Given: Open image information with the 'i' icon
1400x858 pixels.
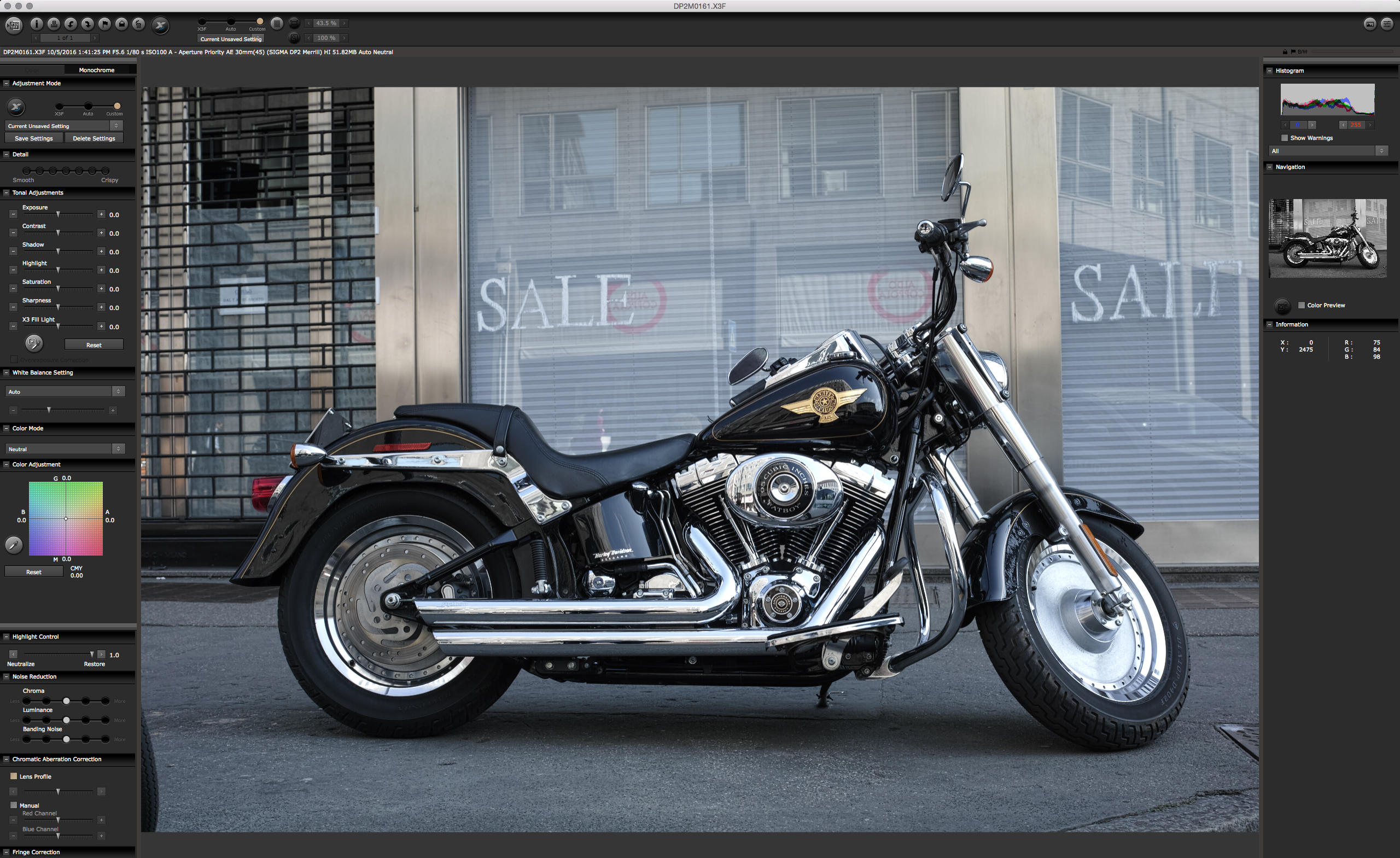Looking at the screenshot, I should 36,24.
